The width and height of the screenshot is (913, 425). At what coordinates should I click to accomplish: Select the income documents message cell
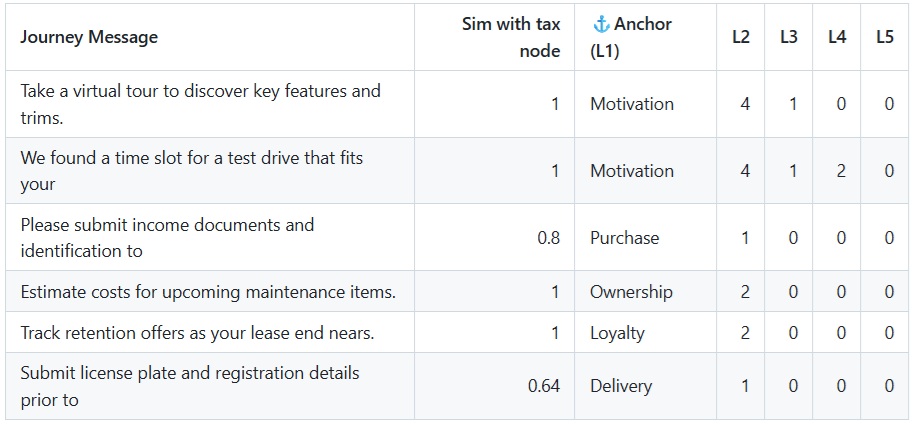pyautogui.click(x=167, y=238)
